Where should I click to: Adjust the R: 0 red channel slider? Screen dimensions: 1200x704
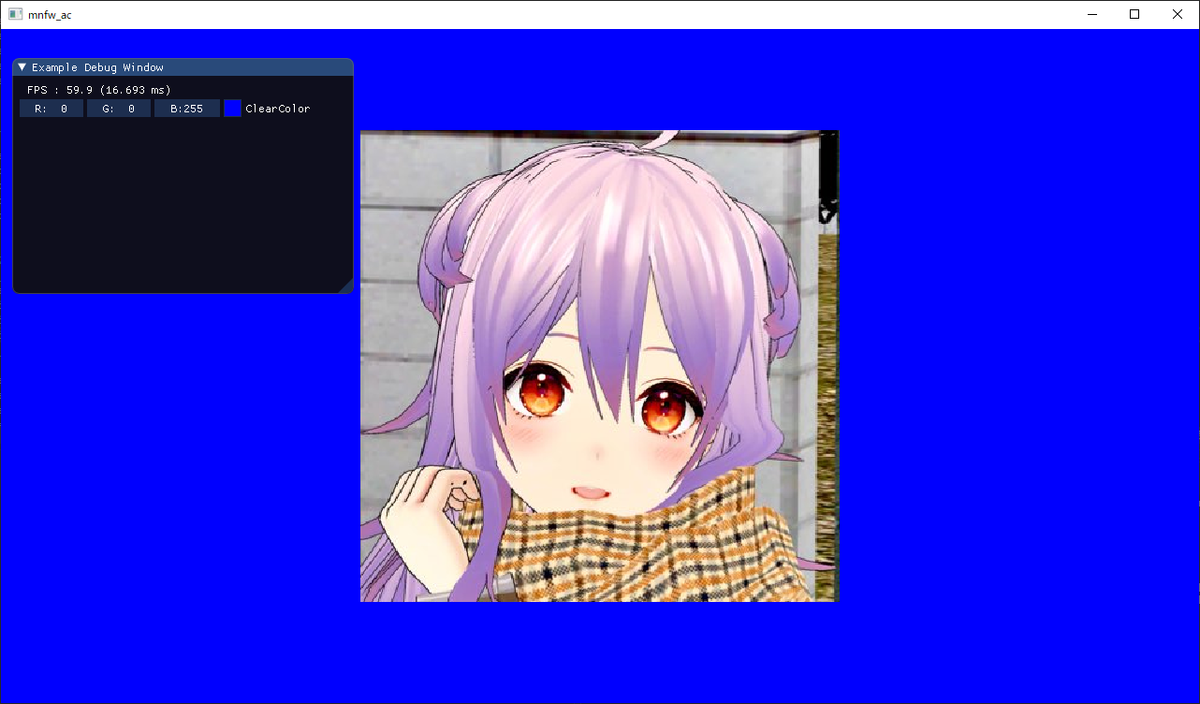[x=51, y=108]
